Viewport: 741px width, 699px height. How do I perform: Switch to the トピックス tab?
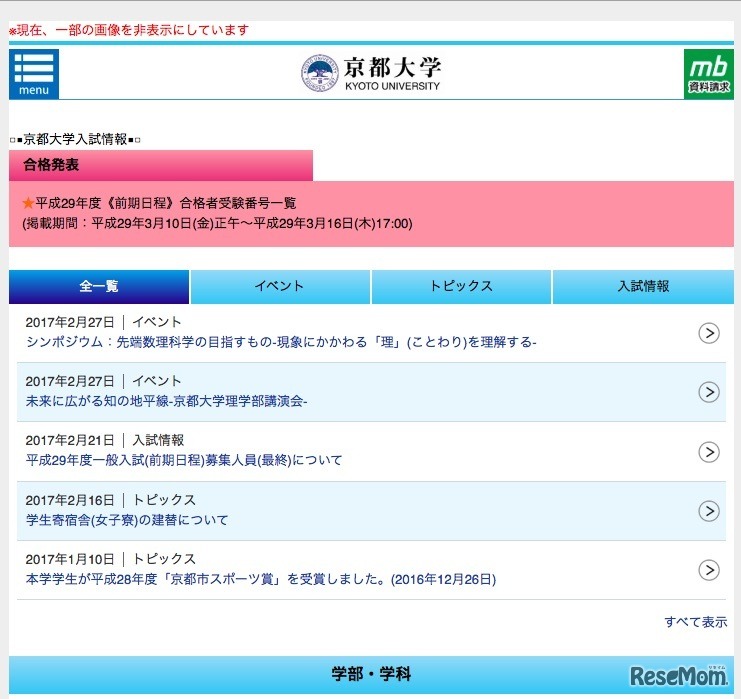coord(461,286)
